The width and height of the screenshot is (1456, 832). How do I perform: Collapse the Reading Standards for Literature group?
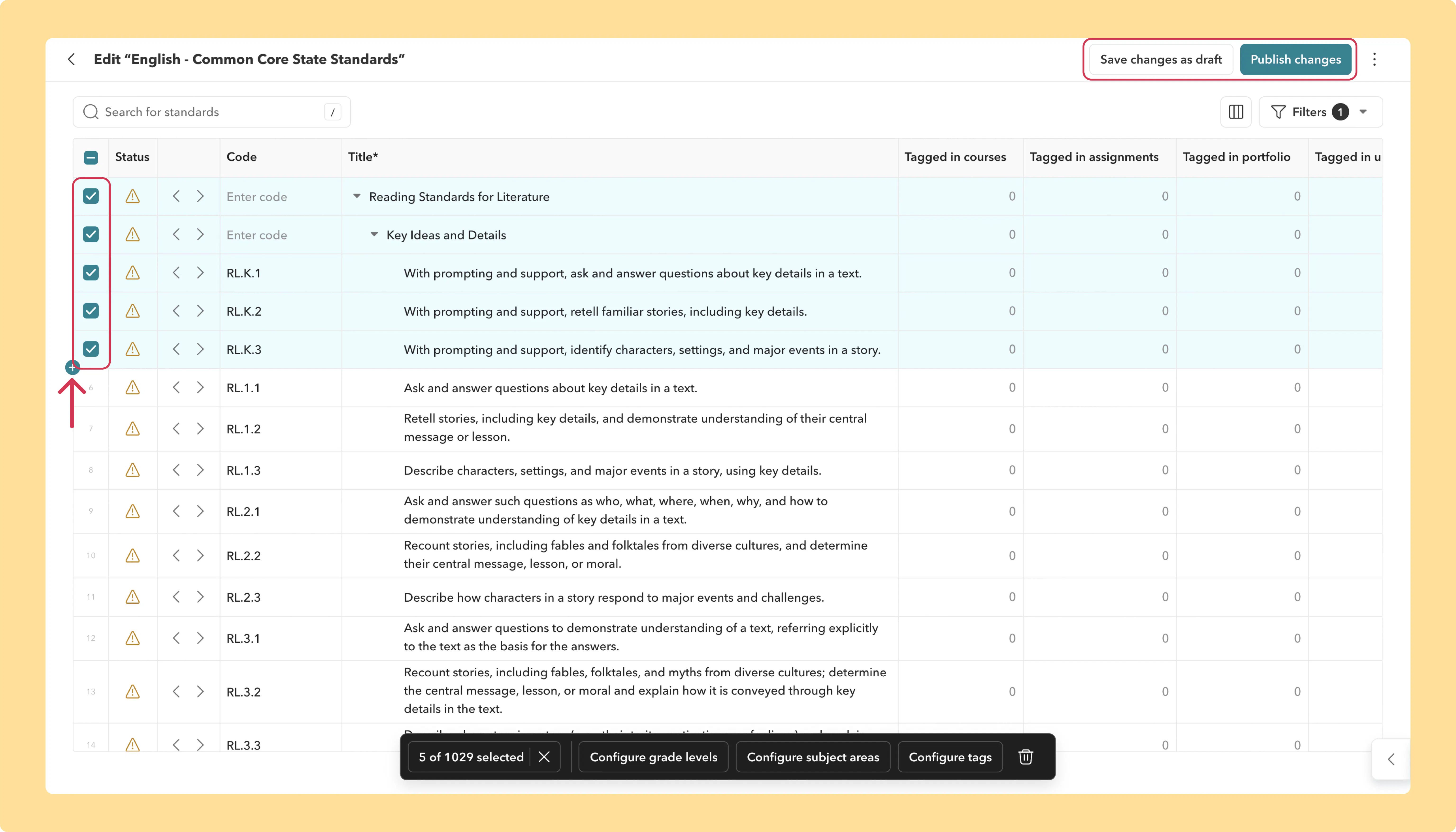click(357, 196)
